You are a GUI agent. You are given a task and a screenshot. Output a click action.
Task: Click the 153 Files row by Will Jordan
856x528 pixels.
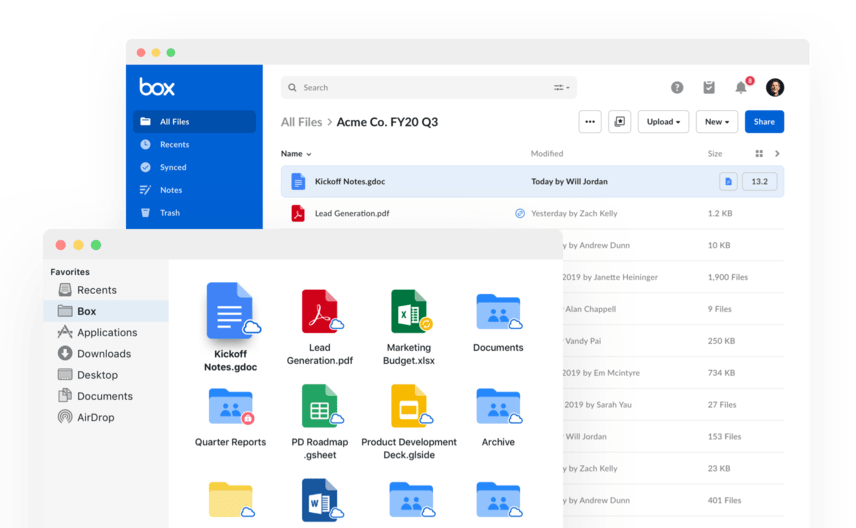coord(674,437)
